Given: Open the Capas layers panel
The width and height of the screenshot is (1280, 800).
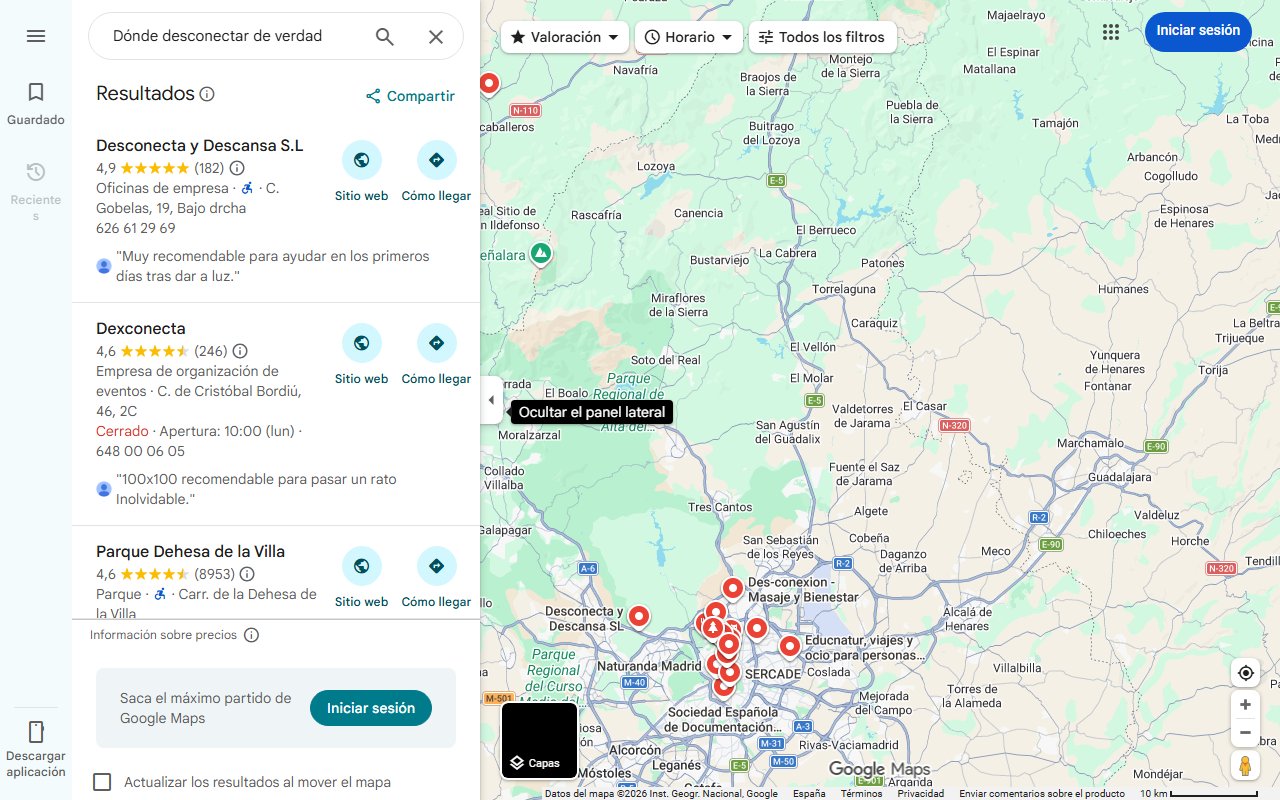Looking at the screenshot, I should point(539,740).
